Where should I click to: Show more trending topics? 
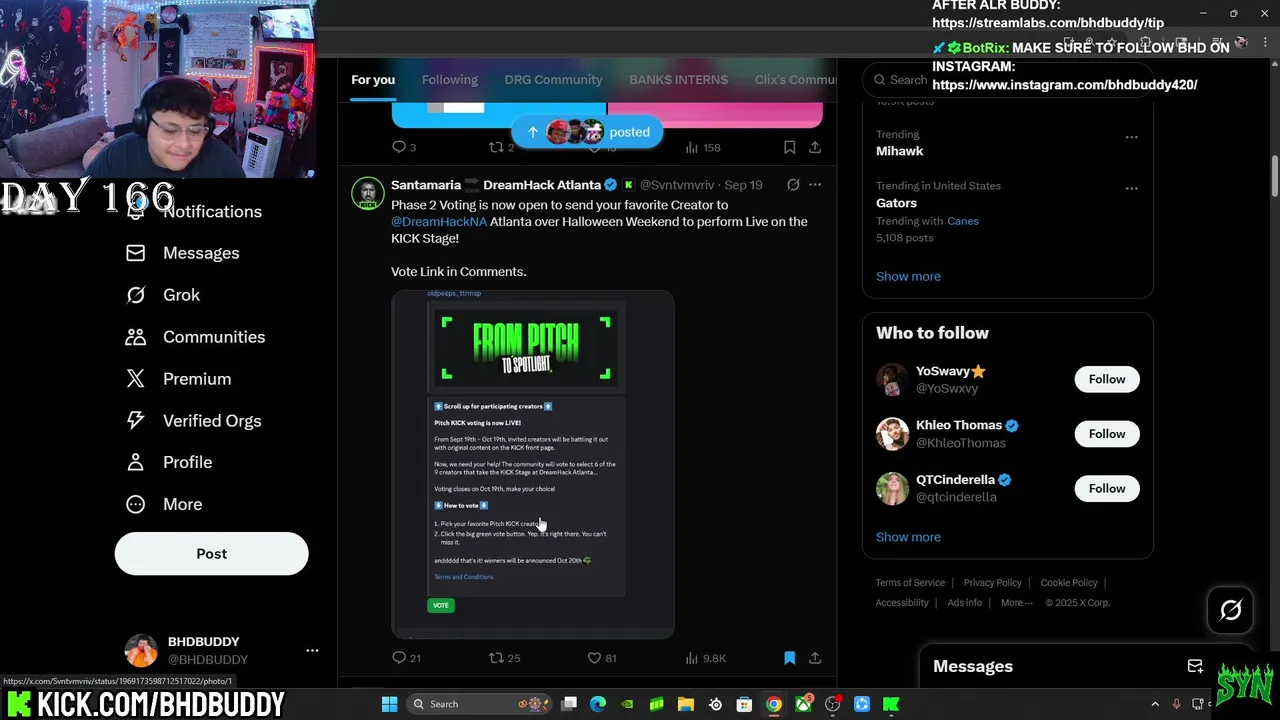[x=908, y=276]
